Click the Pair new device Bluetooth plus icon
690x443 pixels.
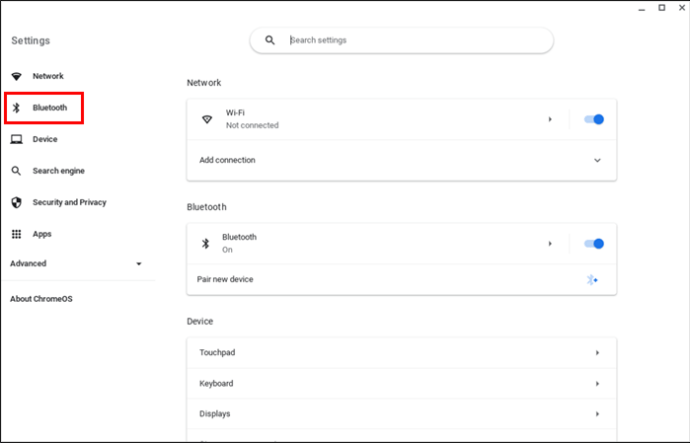point(592,280)
